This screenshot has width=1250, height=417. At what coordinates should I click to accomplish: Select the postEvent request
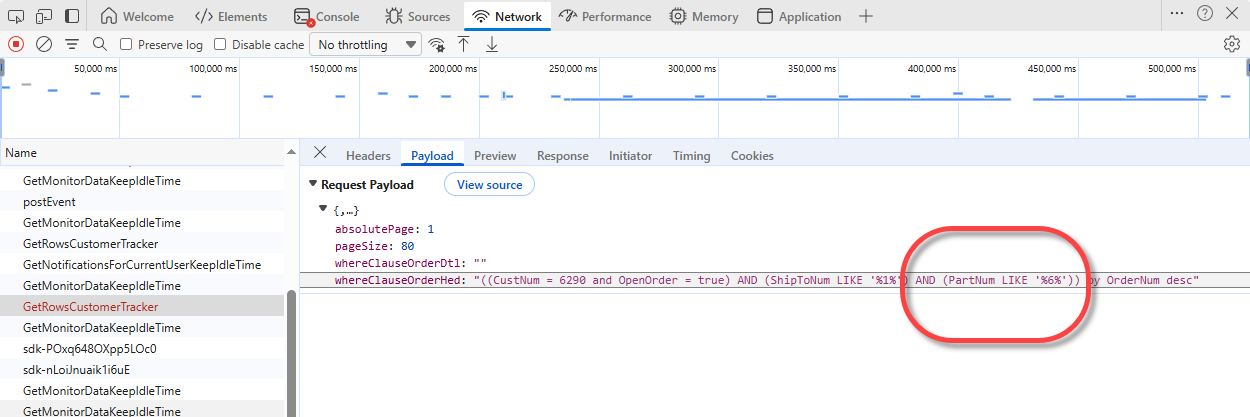[x=49, y=202]
